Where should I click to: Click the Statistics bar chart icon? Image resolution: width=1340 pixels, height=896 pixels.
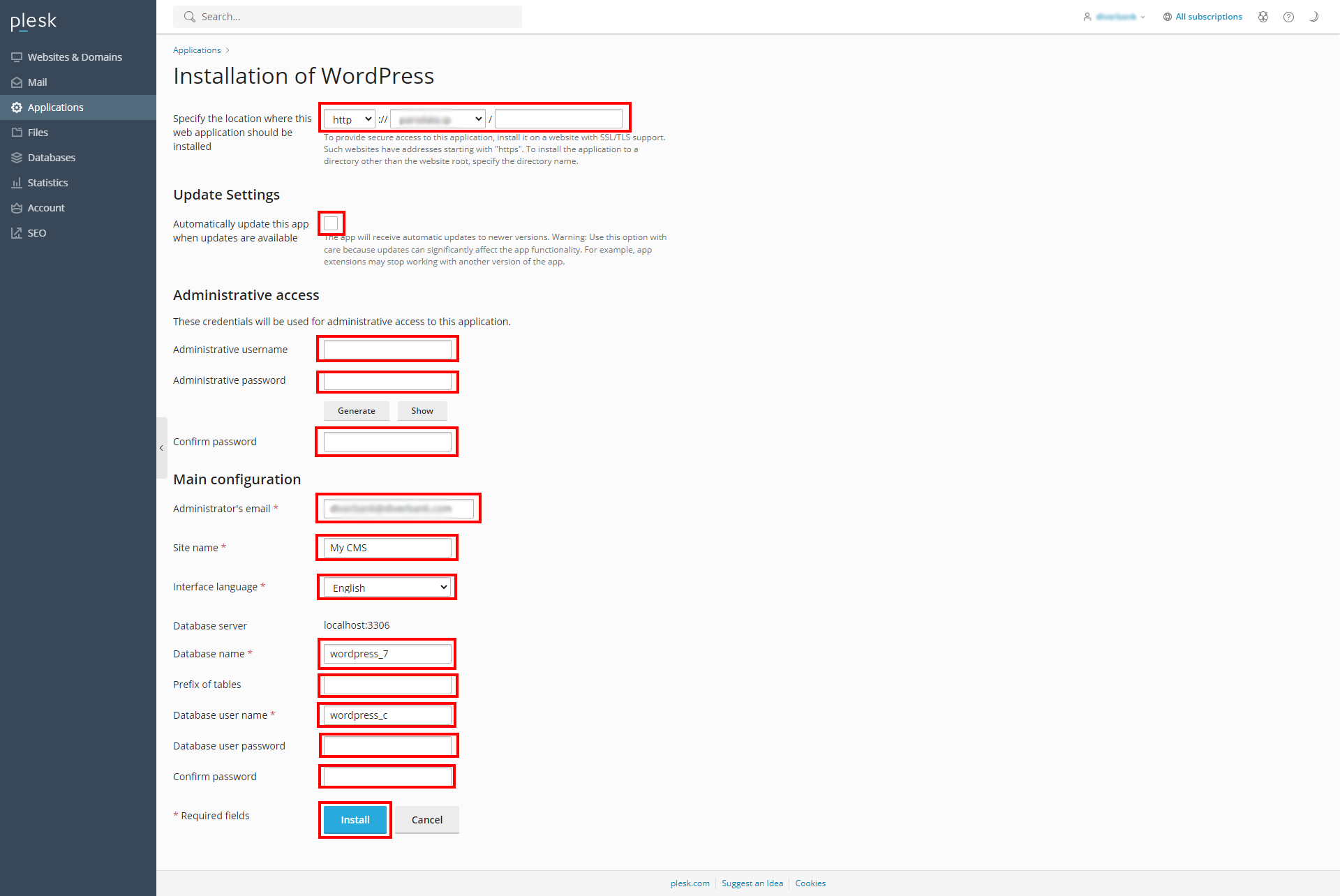click(x=17, y=183)
